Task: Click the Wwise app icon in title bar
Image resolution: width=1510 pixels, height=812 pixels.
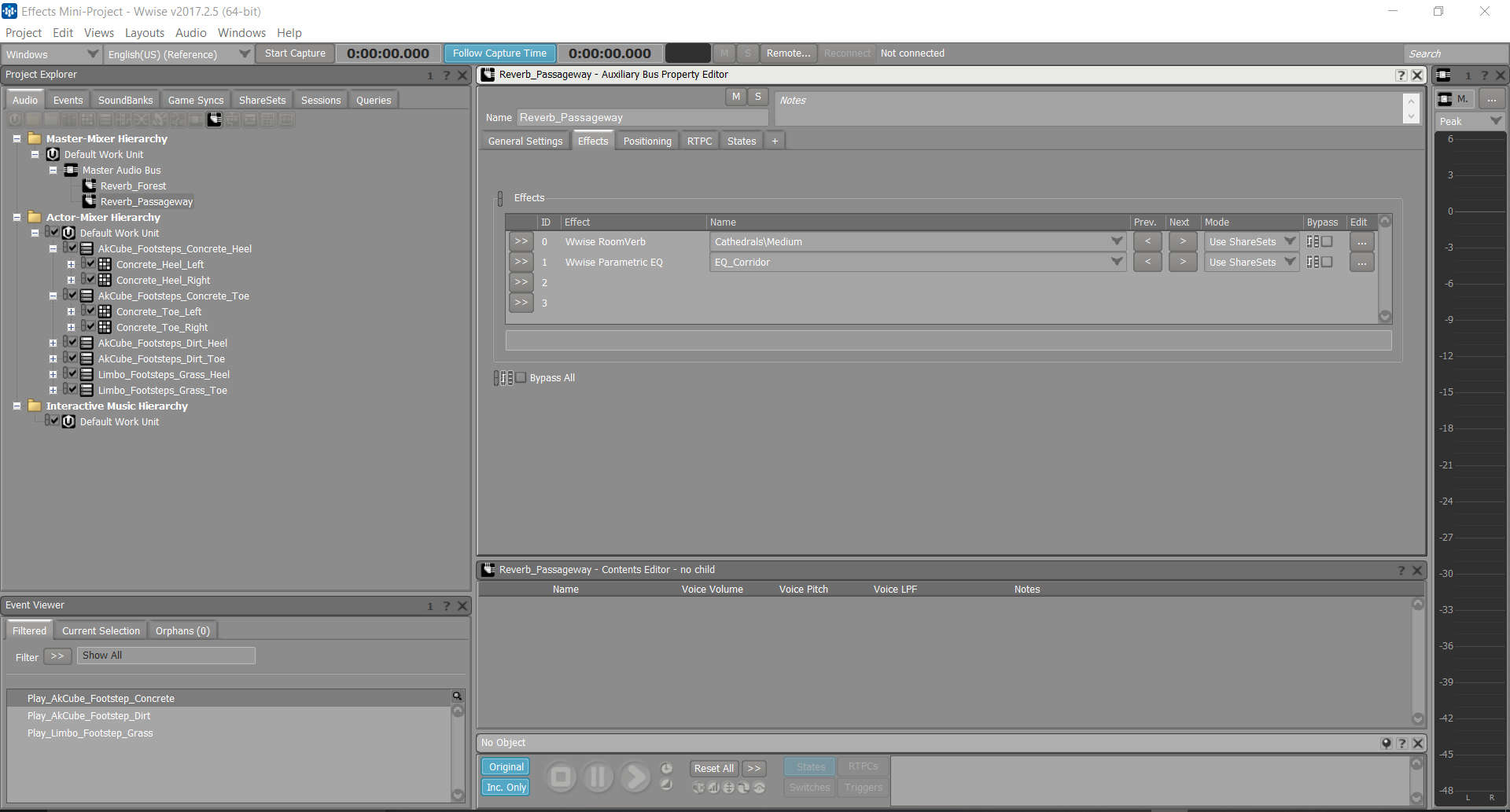Action: pos(9,11)
